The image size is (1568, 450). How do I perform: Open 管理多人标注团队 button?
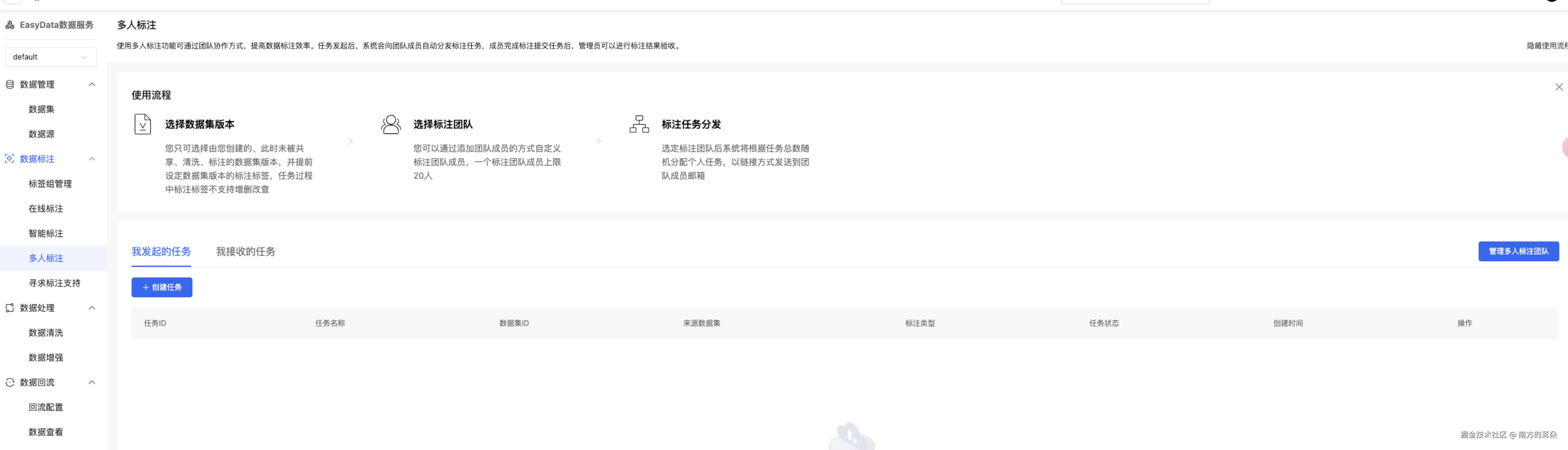click(1518, 251)
